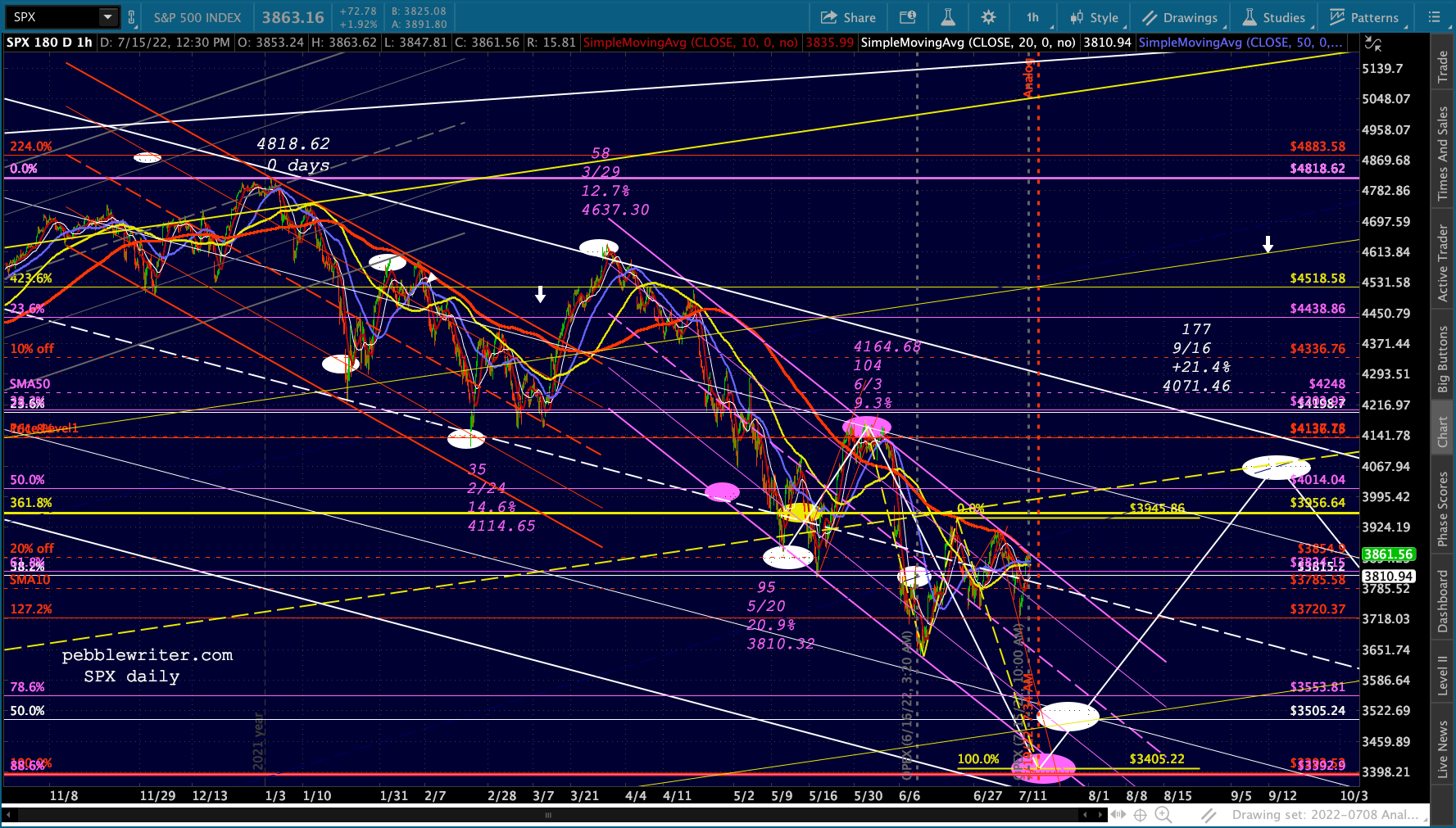Open the Studies menu
The image size is (1456, 828).
1274,17
